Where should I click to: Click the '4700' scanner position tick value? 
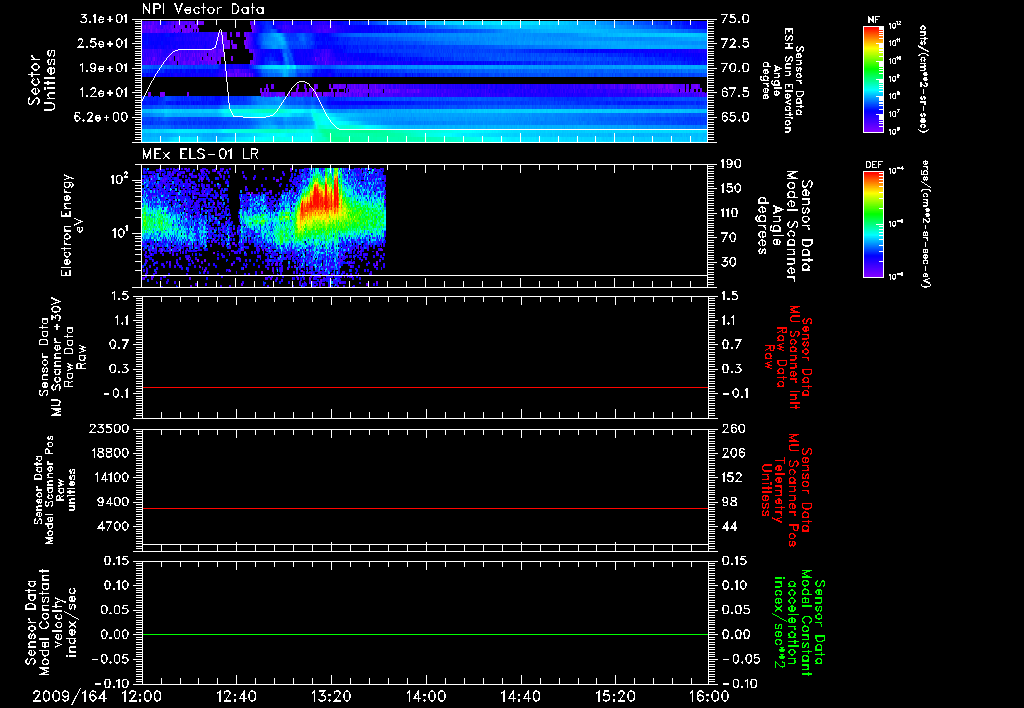point(114,526)
